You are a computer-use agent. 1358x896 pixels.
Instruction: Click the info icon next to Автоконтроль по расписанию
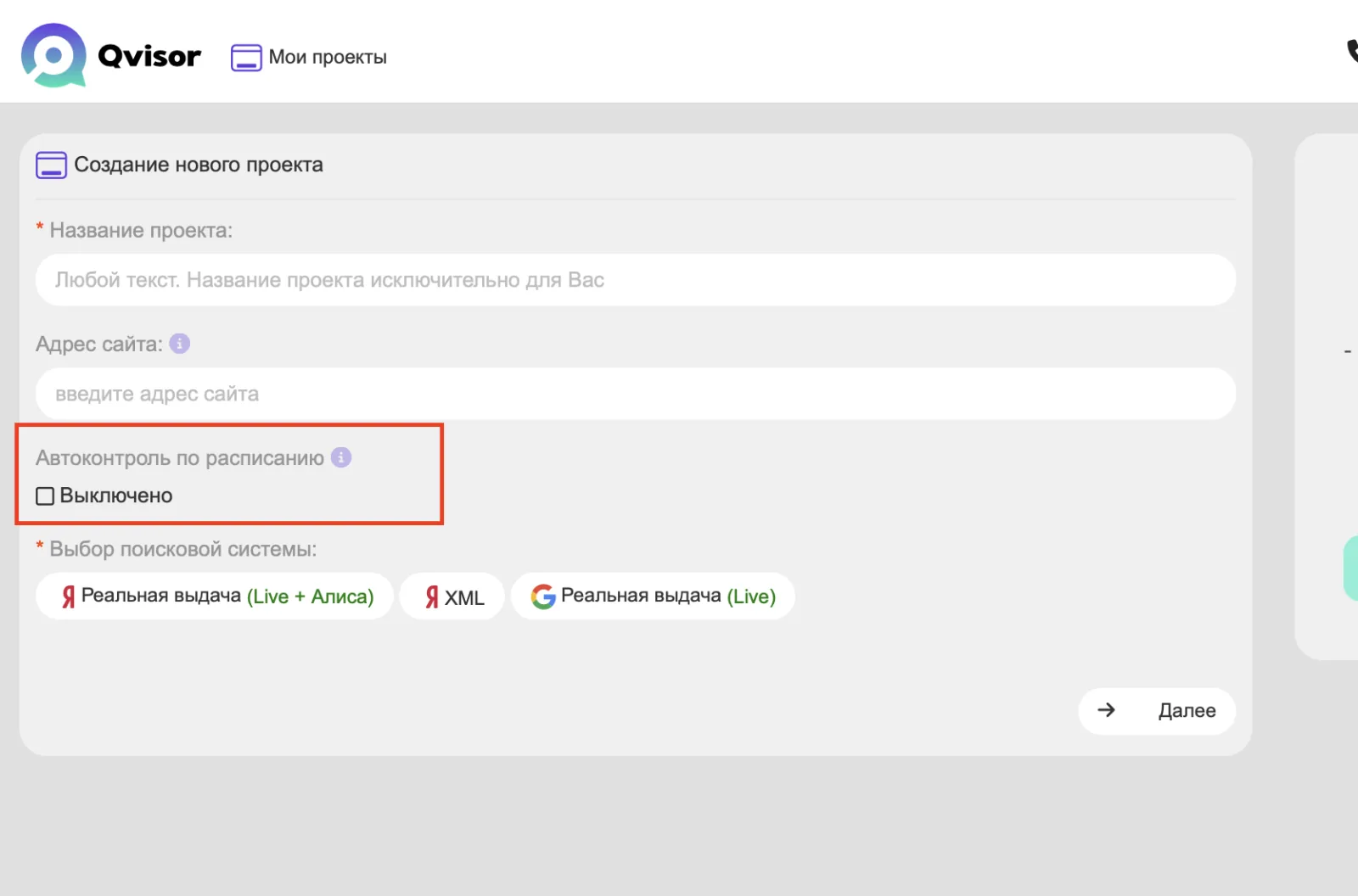coord(341,457)
